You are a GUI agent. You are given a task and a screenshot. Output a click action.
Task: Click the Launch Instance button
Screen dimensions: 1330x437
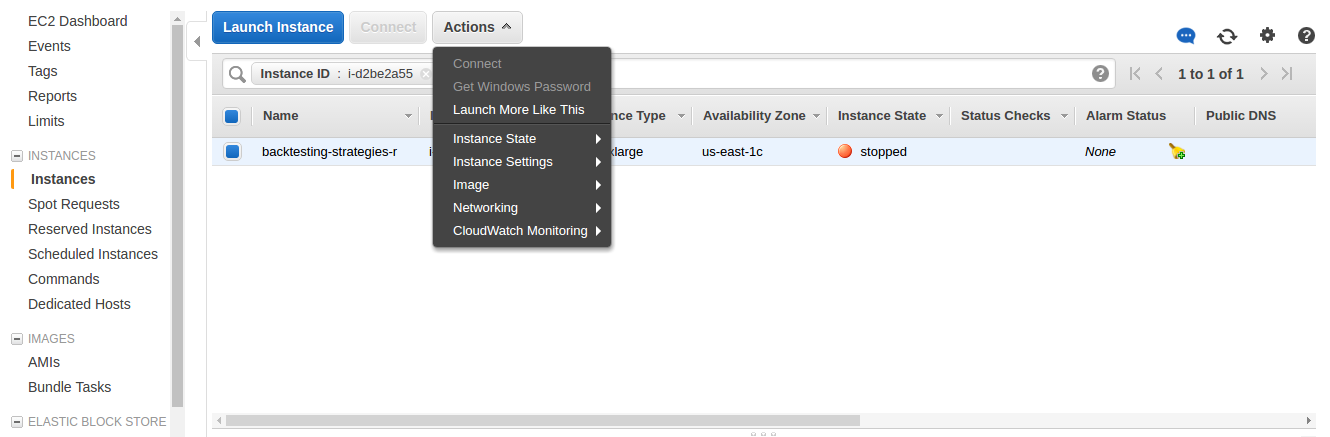[278, 27]
